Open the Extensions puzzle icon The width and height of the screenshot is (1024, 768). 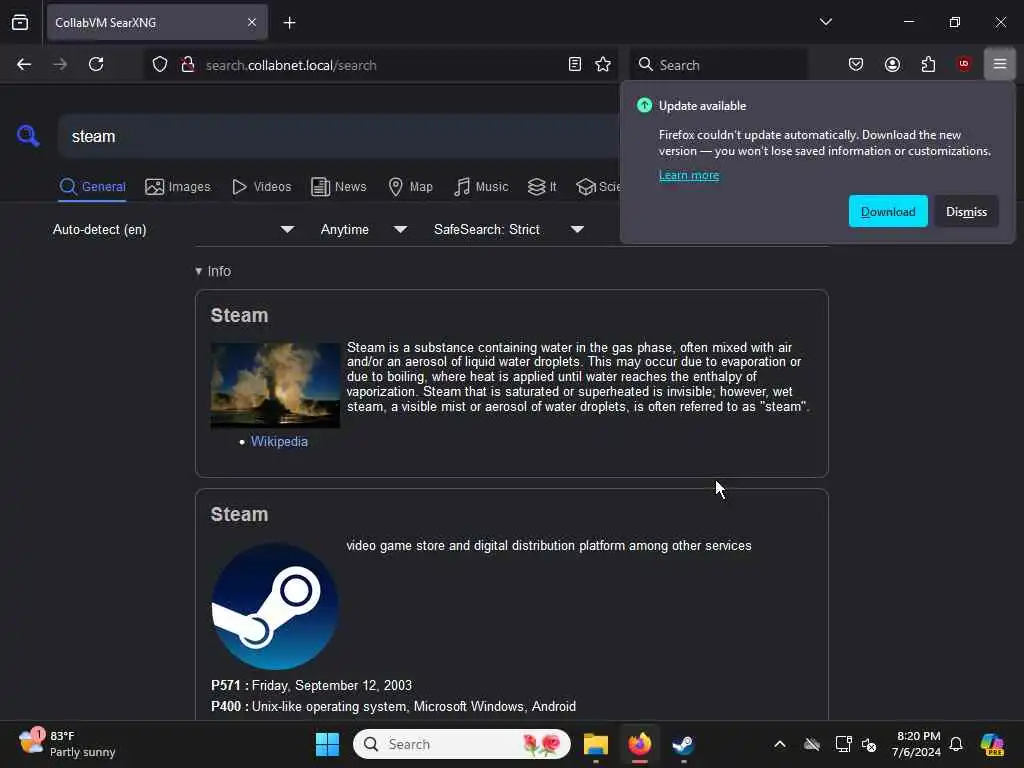click(x=928, y=64)
